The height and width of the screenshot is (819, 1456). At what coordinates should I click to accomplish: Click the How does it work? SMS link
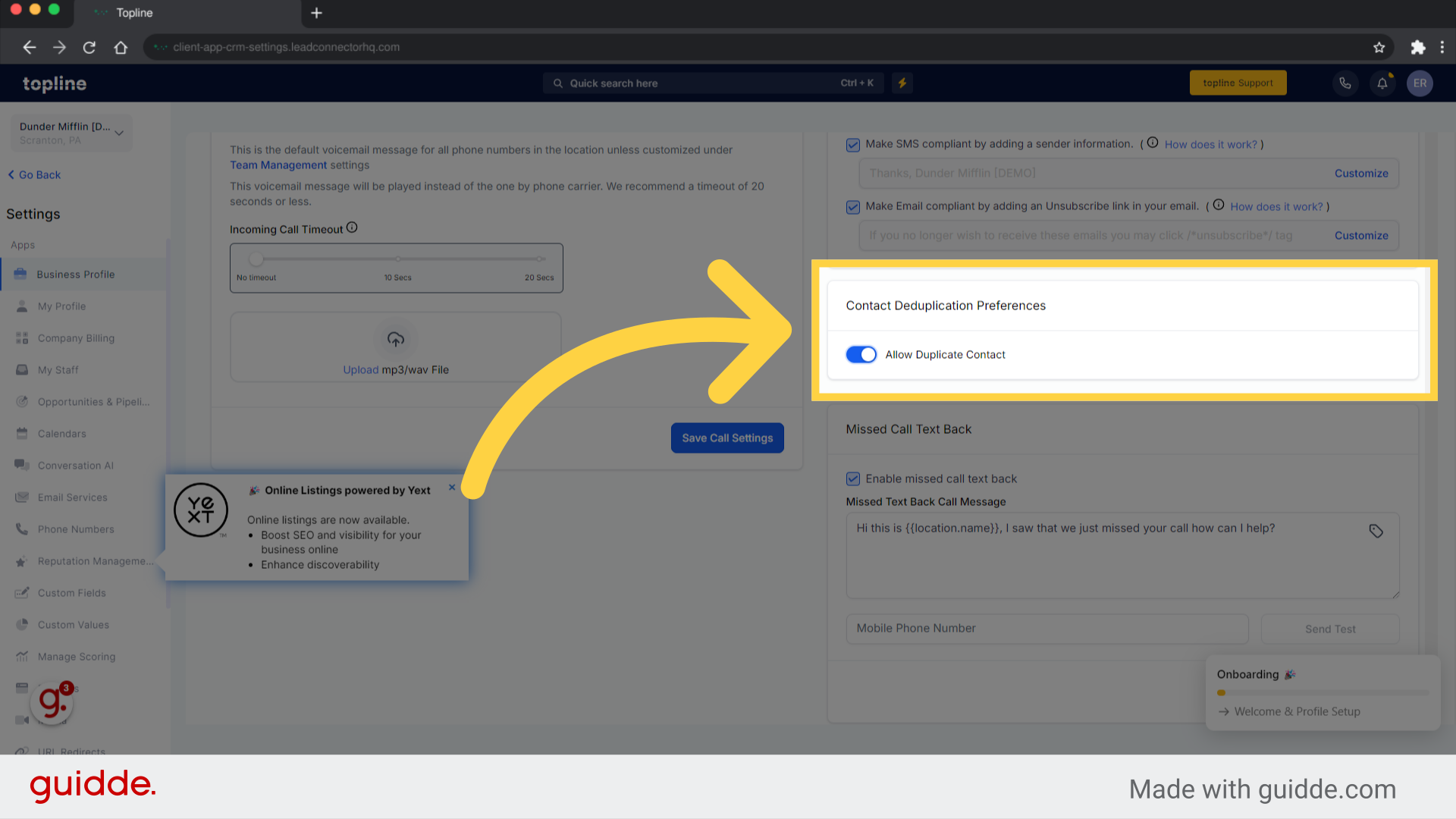(1210, 144)
